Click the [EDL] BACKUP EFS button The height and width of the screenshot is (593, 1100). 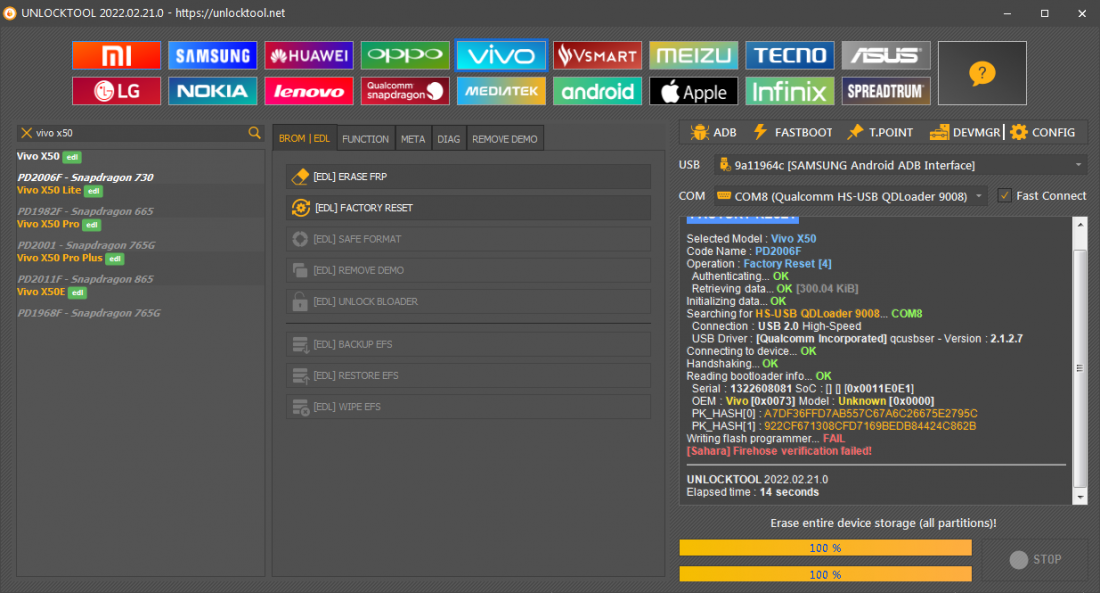coord(469,345)
